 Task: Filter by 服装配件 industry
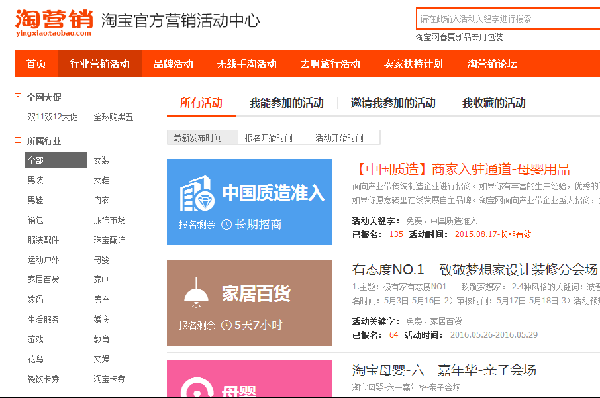click(43, 240)
